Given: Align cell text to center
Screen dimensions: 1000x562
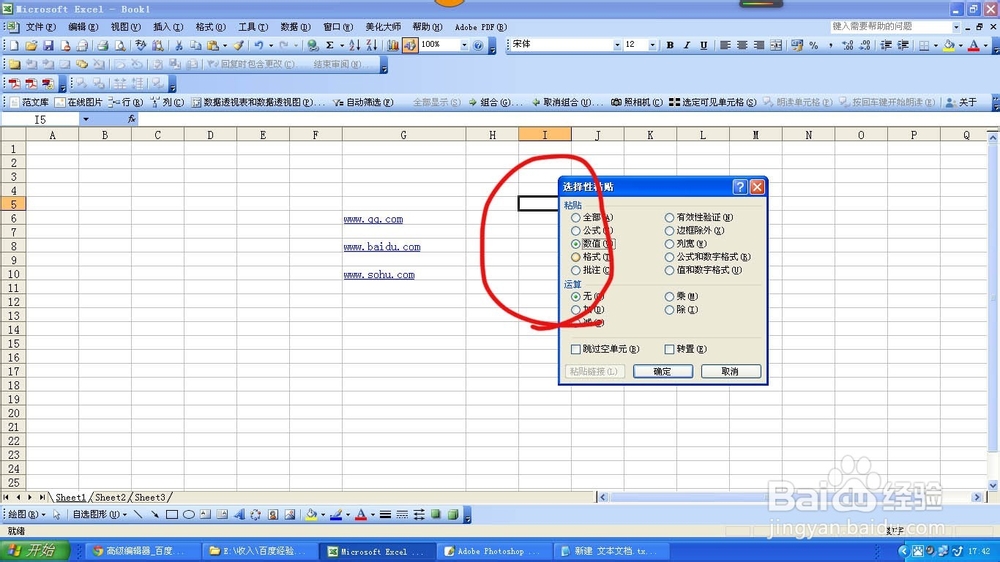Looking at the screenshot, I should click(742, 45).
